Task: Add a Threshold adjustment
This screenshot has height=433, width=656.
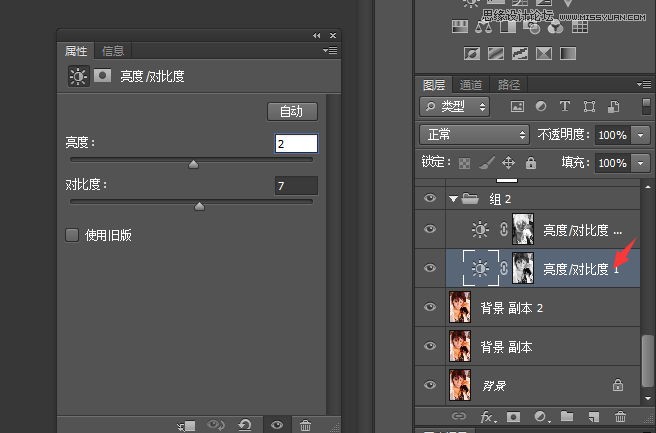Action: pyautogui.click(x=520, y=53)
